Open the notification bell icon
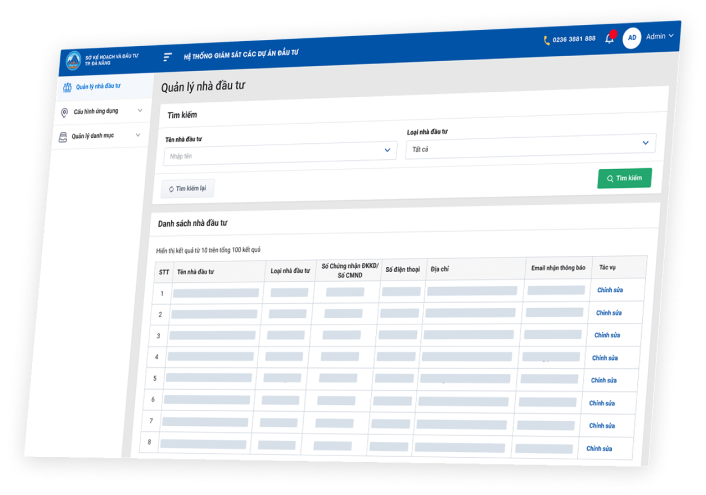The width and height of the screenshot is (706, 495). point(610,39)
